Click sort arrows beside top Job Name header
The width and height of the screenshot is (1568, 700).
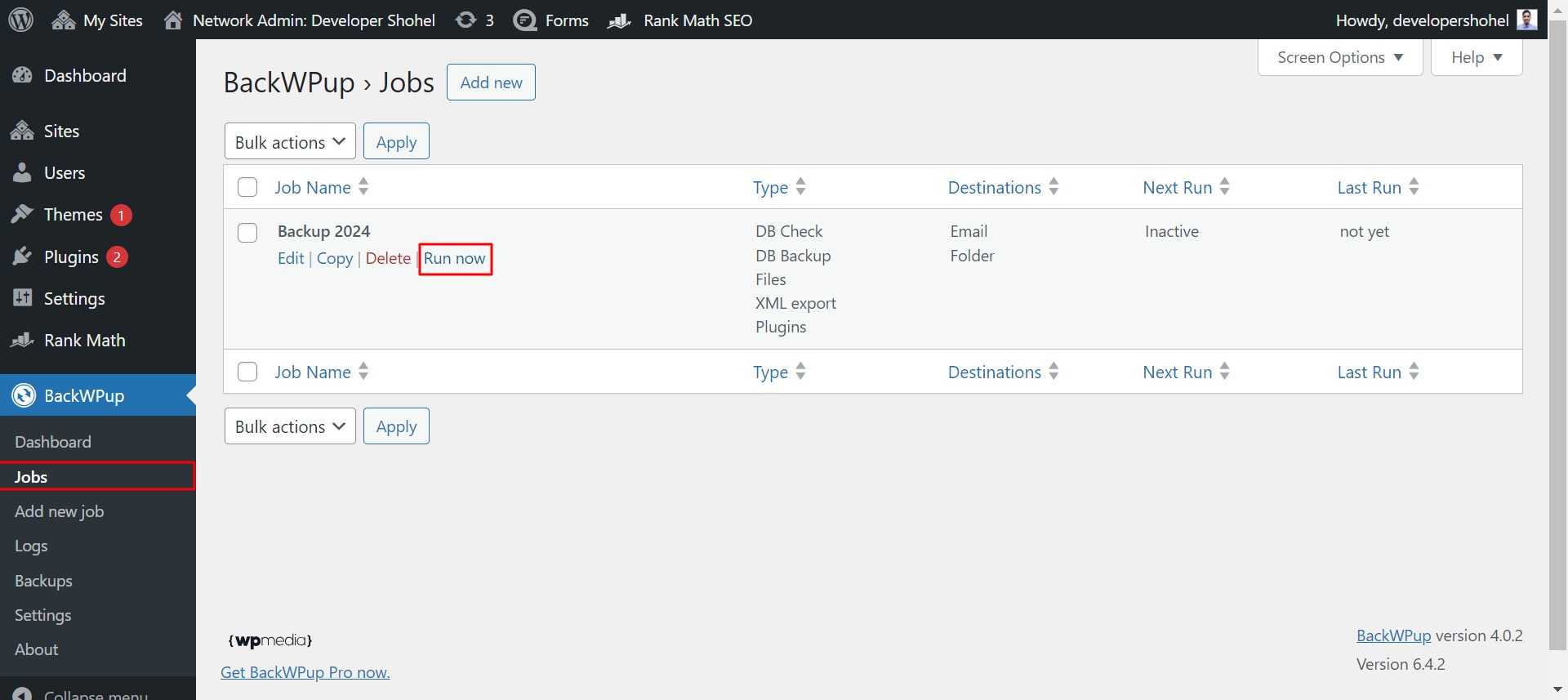tap(363, 187)
